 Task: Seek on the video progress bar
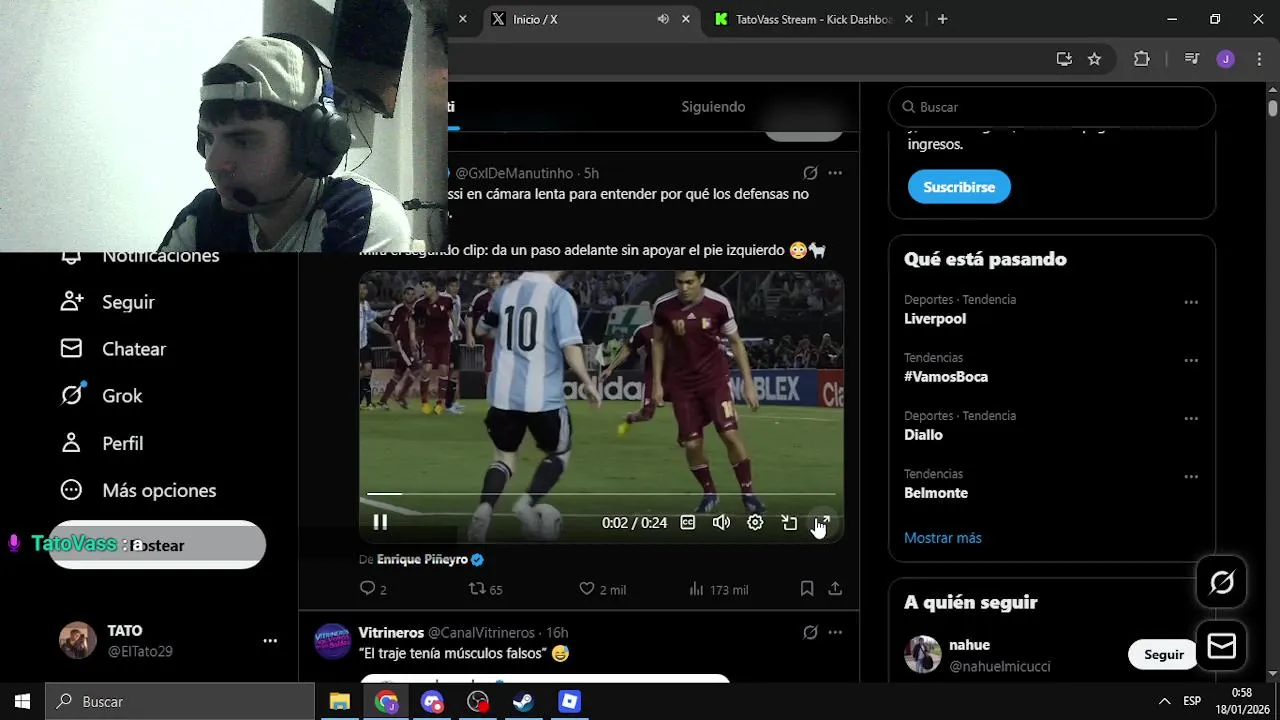click(x=601, y=494)
